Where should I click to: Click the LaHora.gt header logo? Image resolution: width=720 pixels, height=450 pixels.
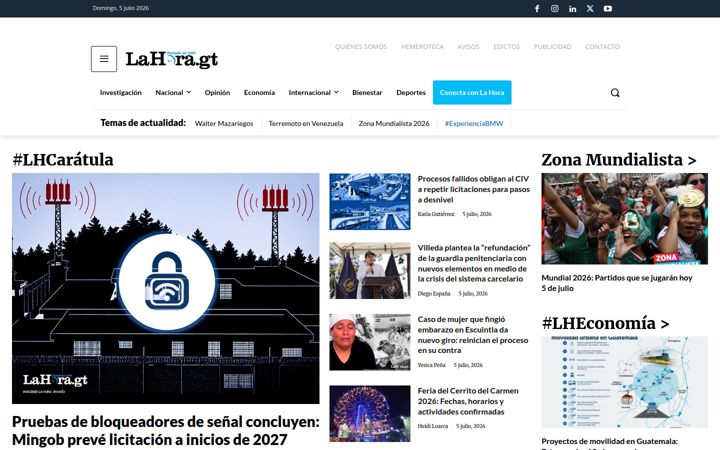point(172,59)
